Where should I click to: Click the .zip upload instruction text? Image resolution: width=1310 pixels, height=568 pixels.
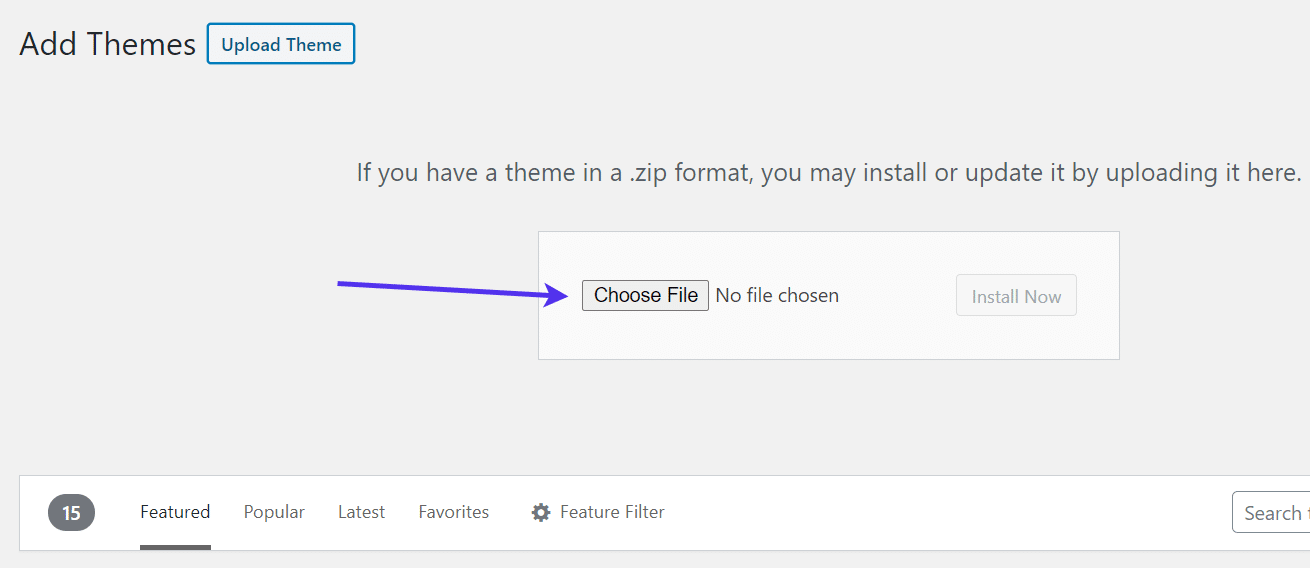[828, 172]
